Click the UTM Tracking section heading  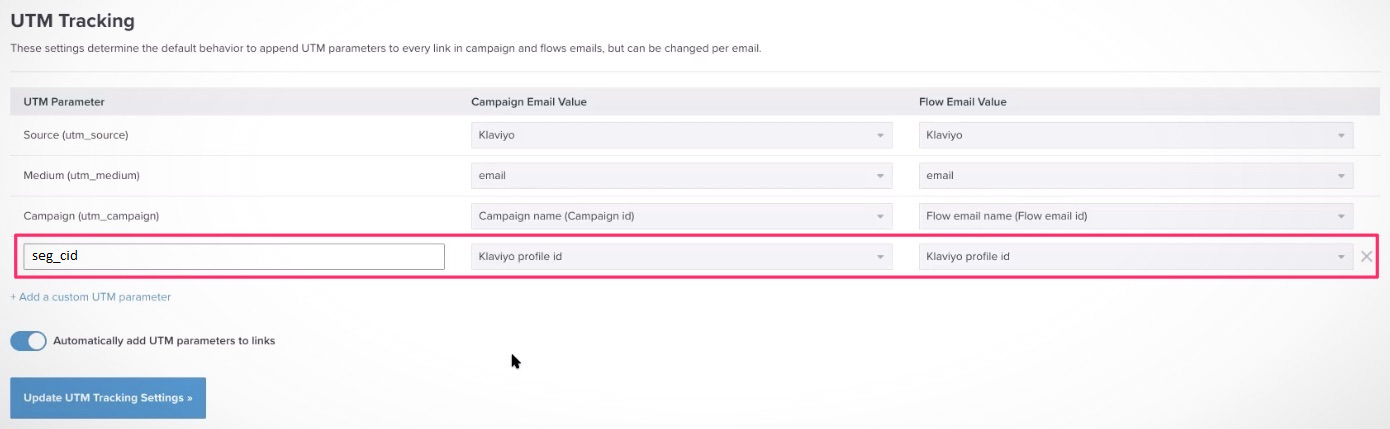click(x=72, y=20)
